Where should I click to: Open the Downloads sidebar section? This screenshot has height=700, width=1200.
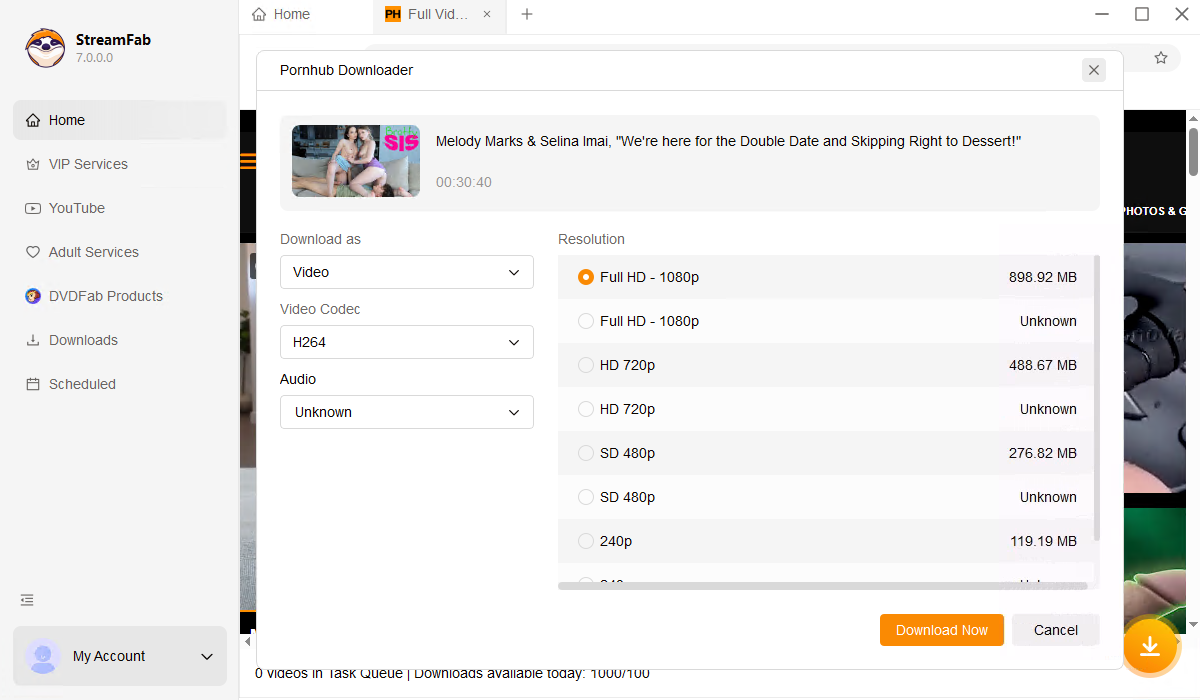tap(83, 340)
